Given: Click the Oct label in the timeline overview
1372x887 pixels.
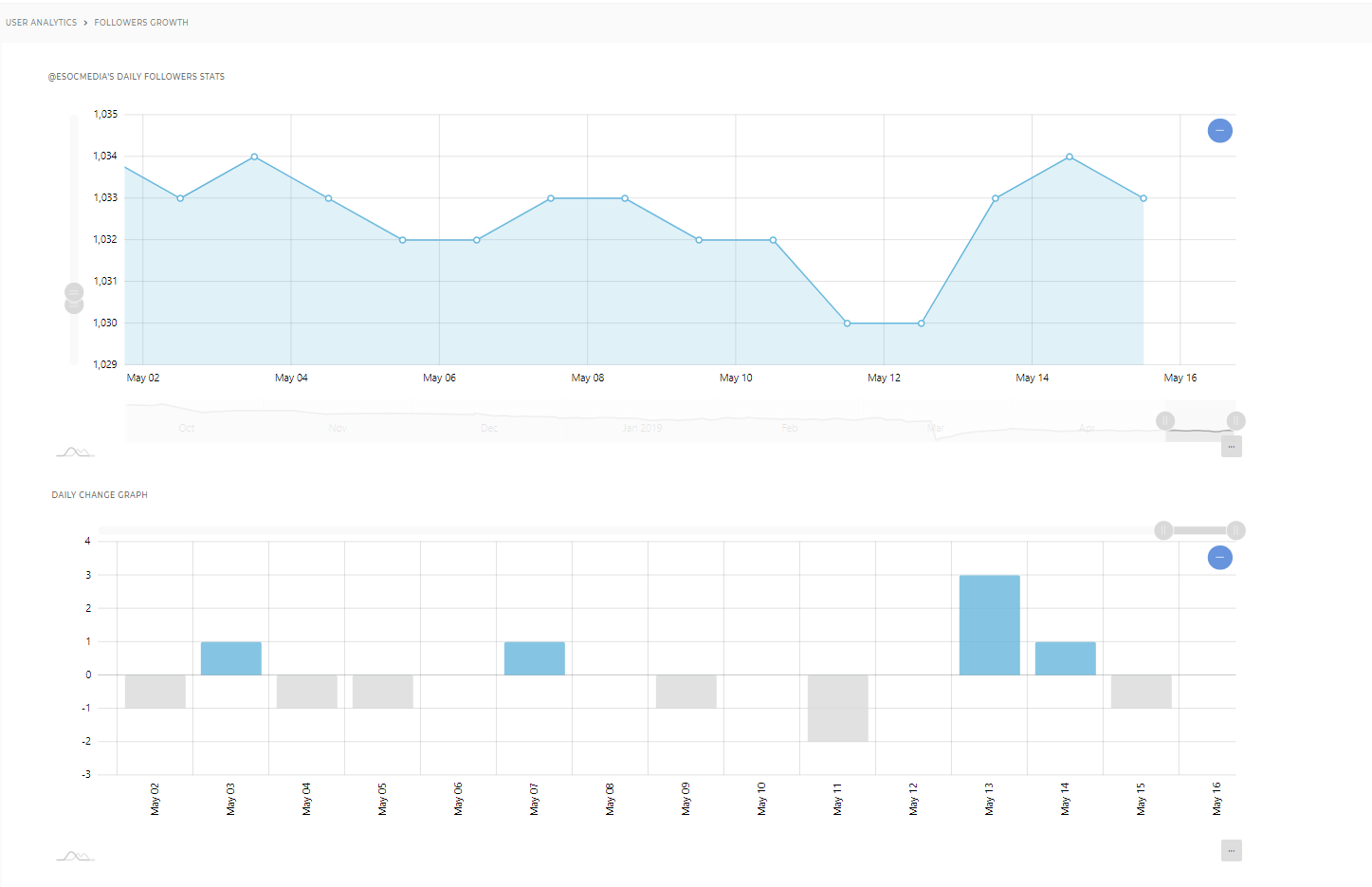Looking at the screenshot, I should click(x=186, y=428).
